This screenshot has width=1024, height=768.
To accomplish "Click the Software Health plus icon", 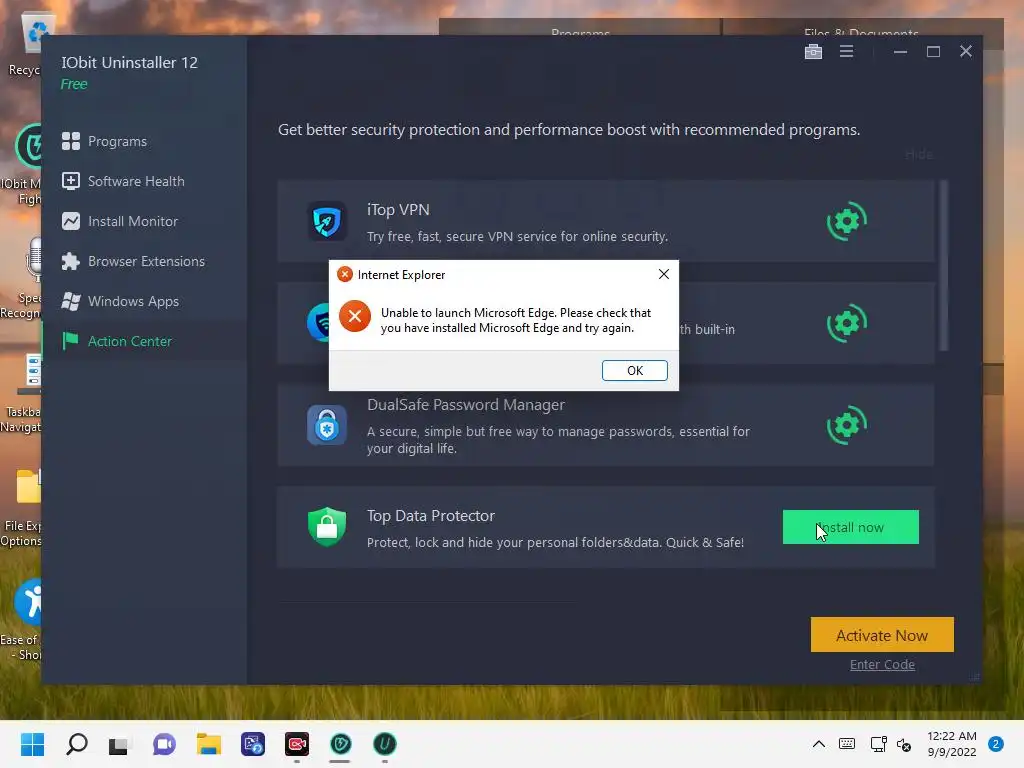I will pyautogui.click(x=71, y=181).
